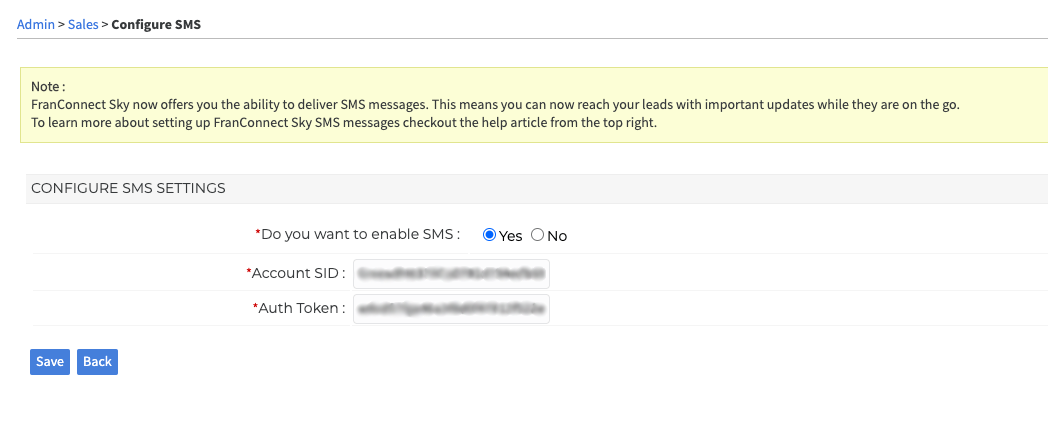Click the CONFIGURE SMS SETTINGS section header

pyautogui.click(x=128, y=189)
